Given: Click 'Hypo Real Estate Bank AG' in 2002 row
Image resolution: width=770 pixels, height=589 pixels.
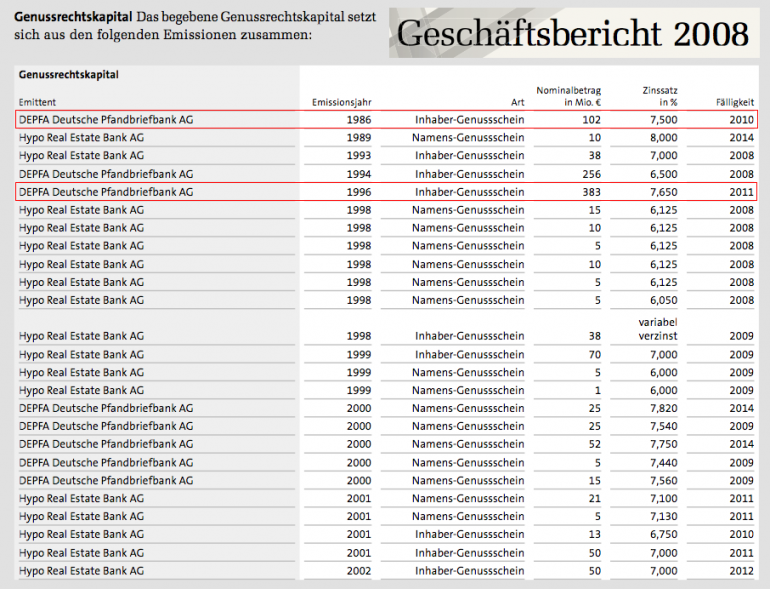Looking at the screenshot, I should (82, 571).
